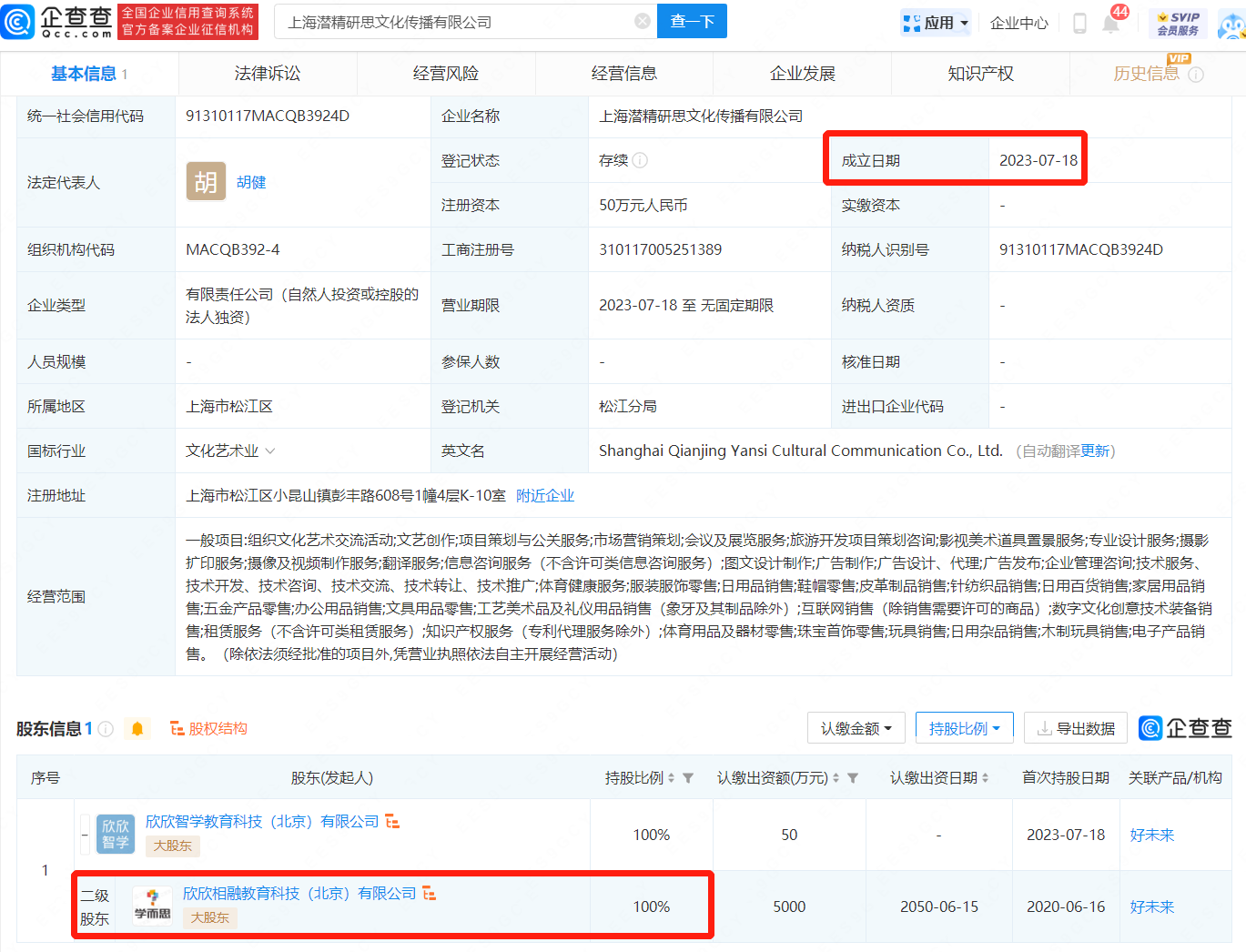Click 大股东 tag under 欣欣智学
This screenshot has height=952, width=1246.
click(x=173, y=846)
